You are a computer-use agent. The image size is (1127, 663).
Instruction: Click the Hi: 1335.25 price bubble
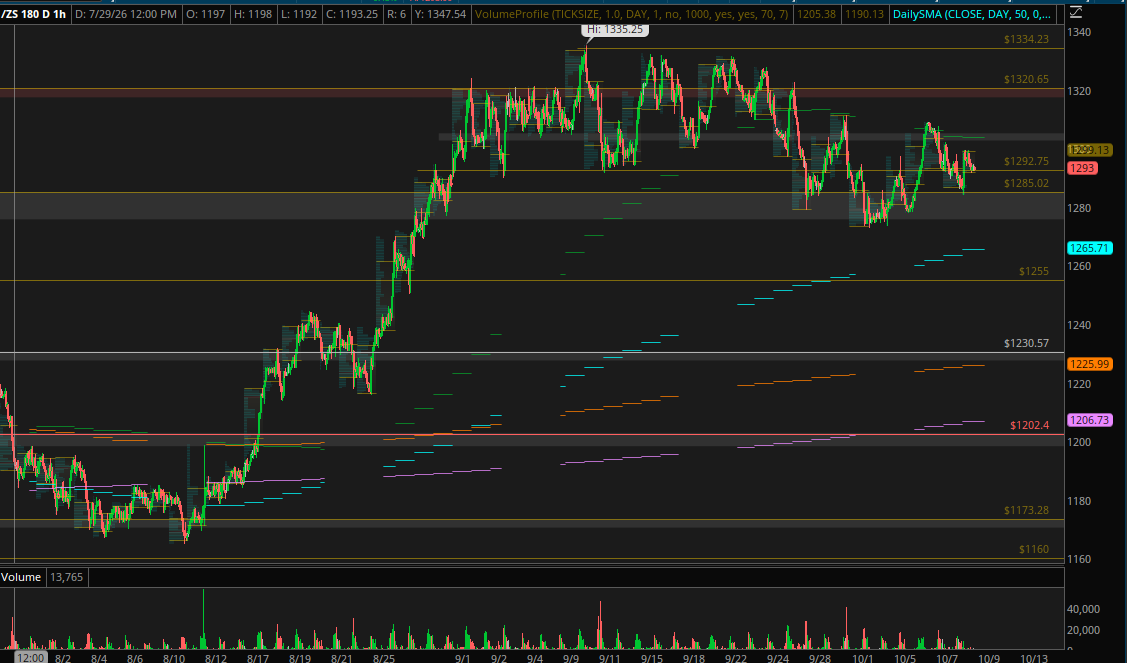pos(615,29)
